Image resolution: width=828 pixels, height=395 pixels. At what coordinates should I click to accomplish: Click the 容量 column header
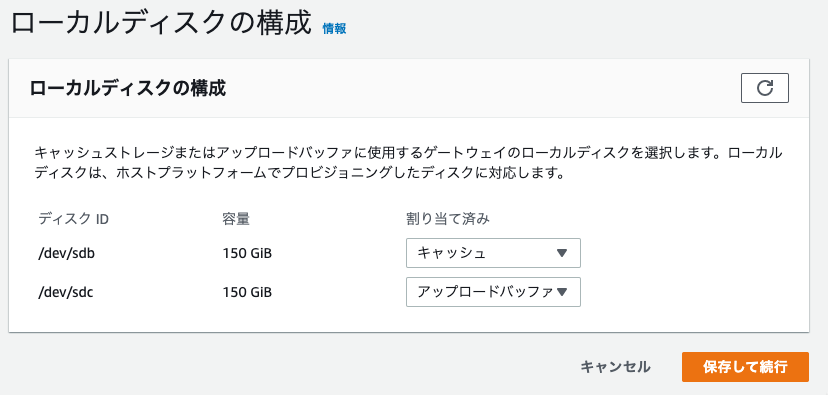(236, 219)
